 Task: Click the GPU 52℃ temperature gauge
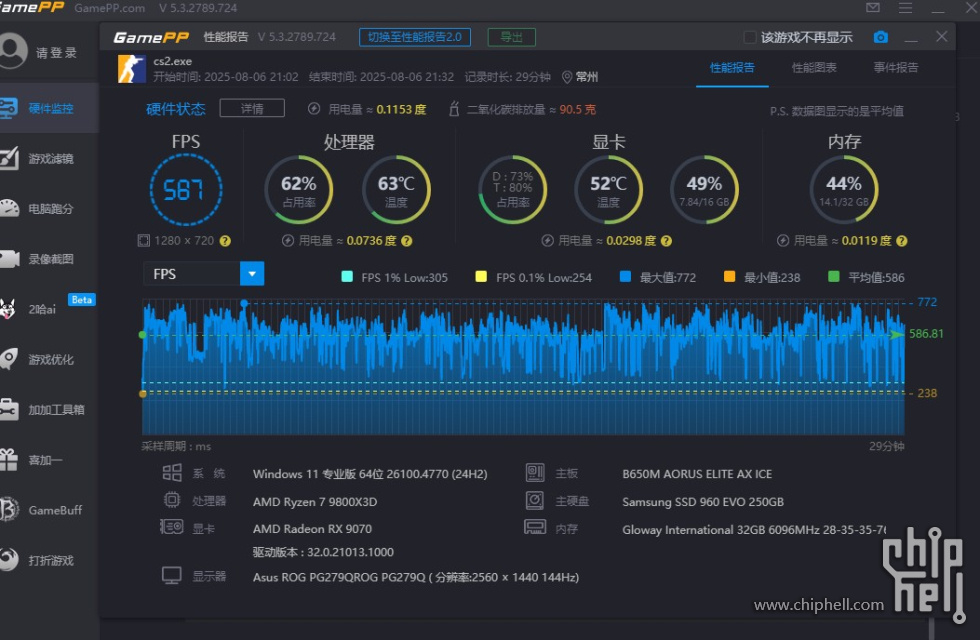point(608,189)
